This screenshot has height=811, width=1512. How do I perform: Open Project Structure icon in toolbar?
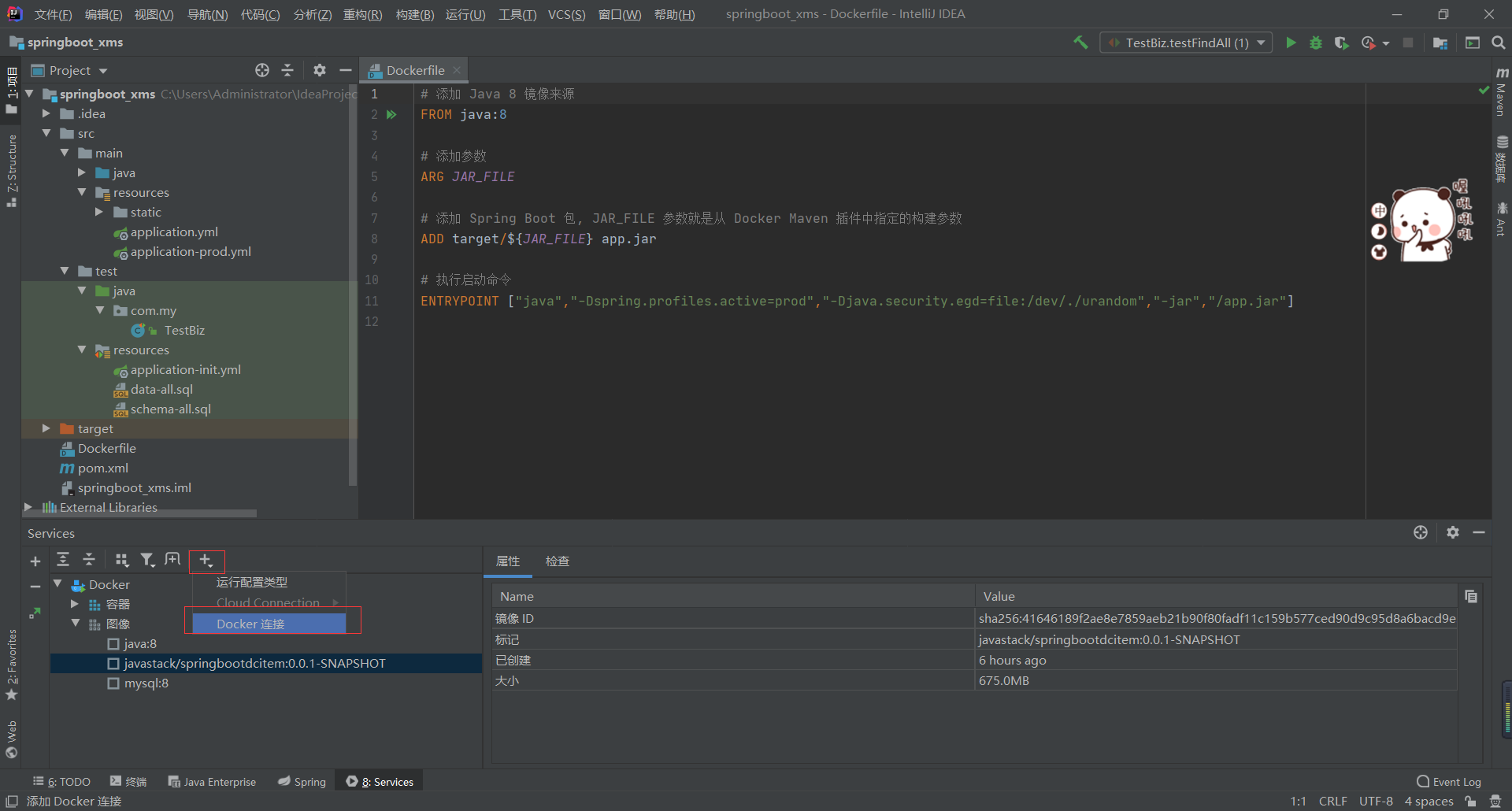tap(1440, 43)
